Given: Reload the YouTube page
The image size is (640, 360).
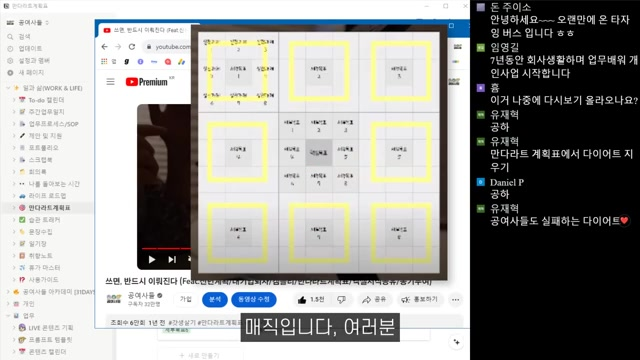Looking at the screenshot, I should [x=131, y=47].
